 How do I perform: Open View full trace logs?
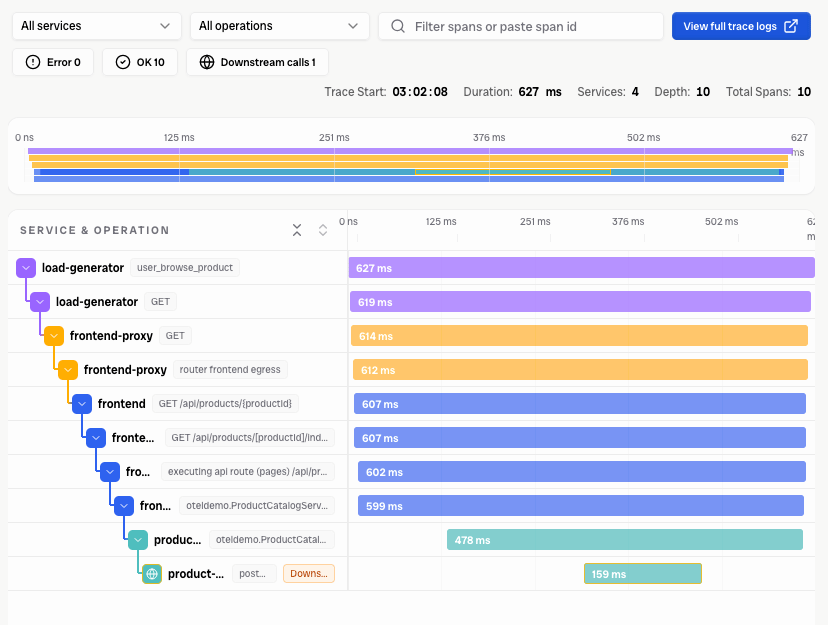click(x=741, y=26)
